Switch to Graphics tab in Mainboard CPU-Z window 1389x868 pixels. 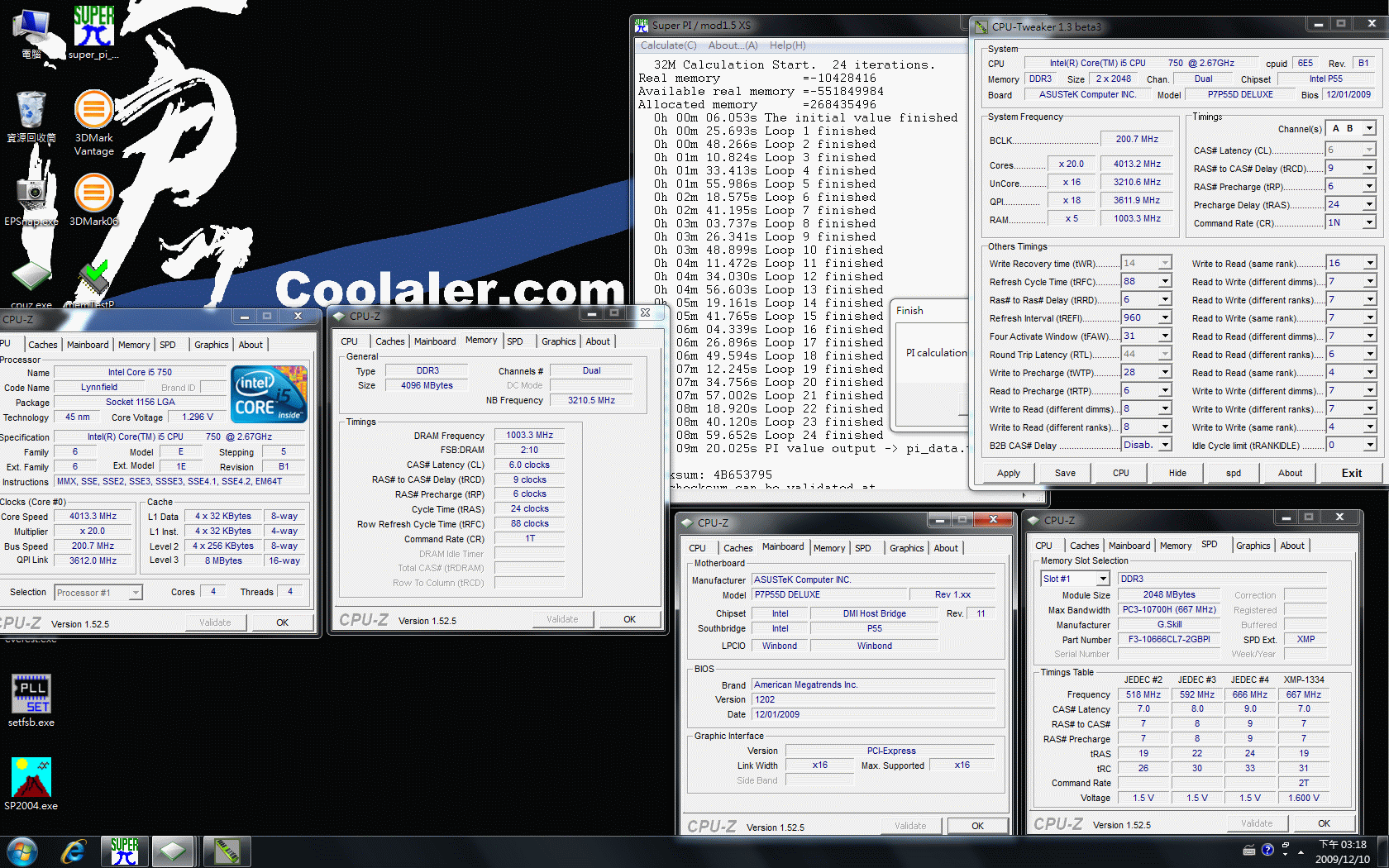click(x=906, y=548)
